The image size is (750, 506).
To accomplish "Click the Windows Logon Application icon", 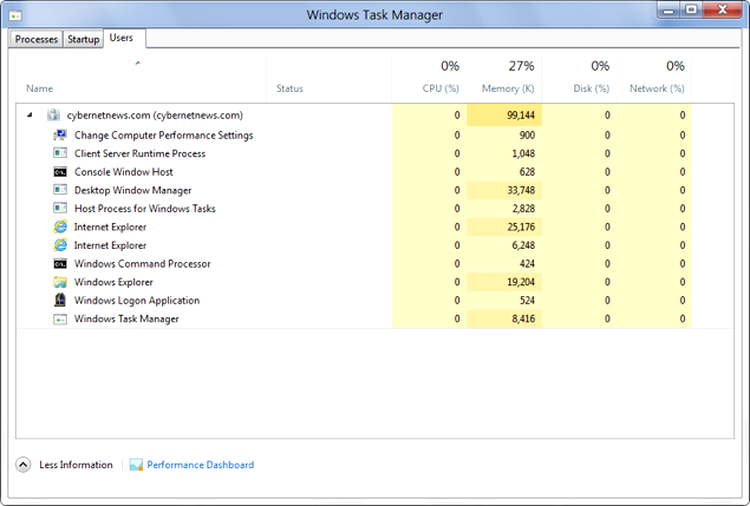I will [60, 300].
